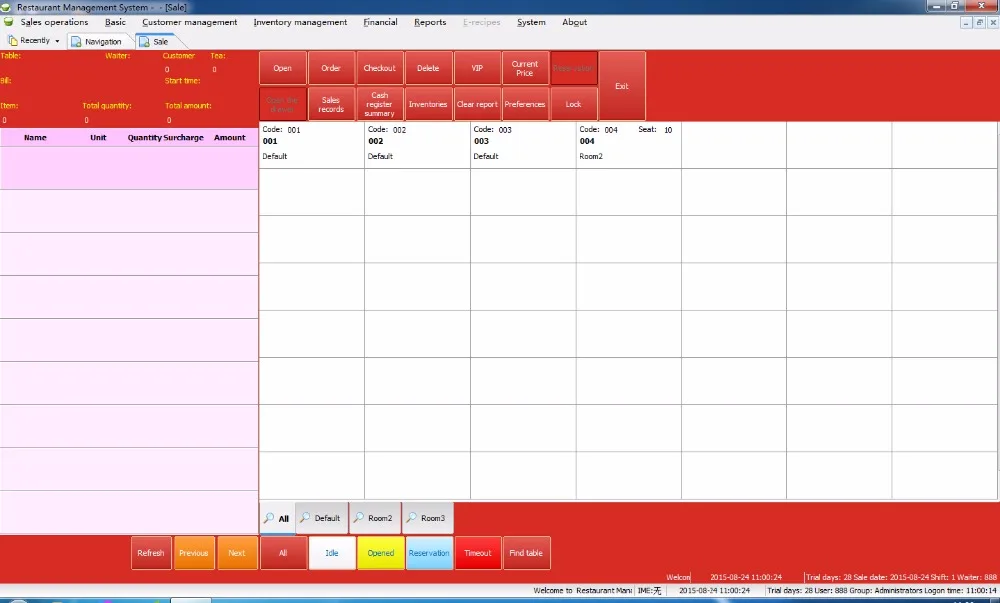Screen dimensions: 1000x603
Task: Click the Inventories button
Action: (428, 105)
